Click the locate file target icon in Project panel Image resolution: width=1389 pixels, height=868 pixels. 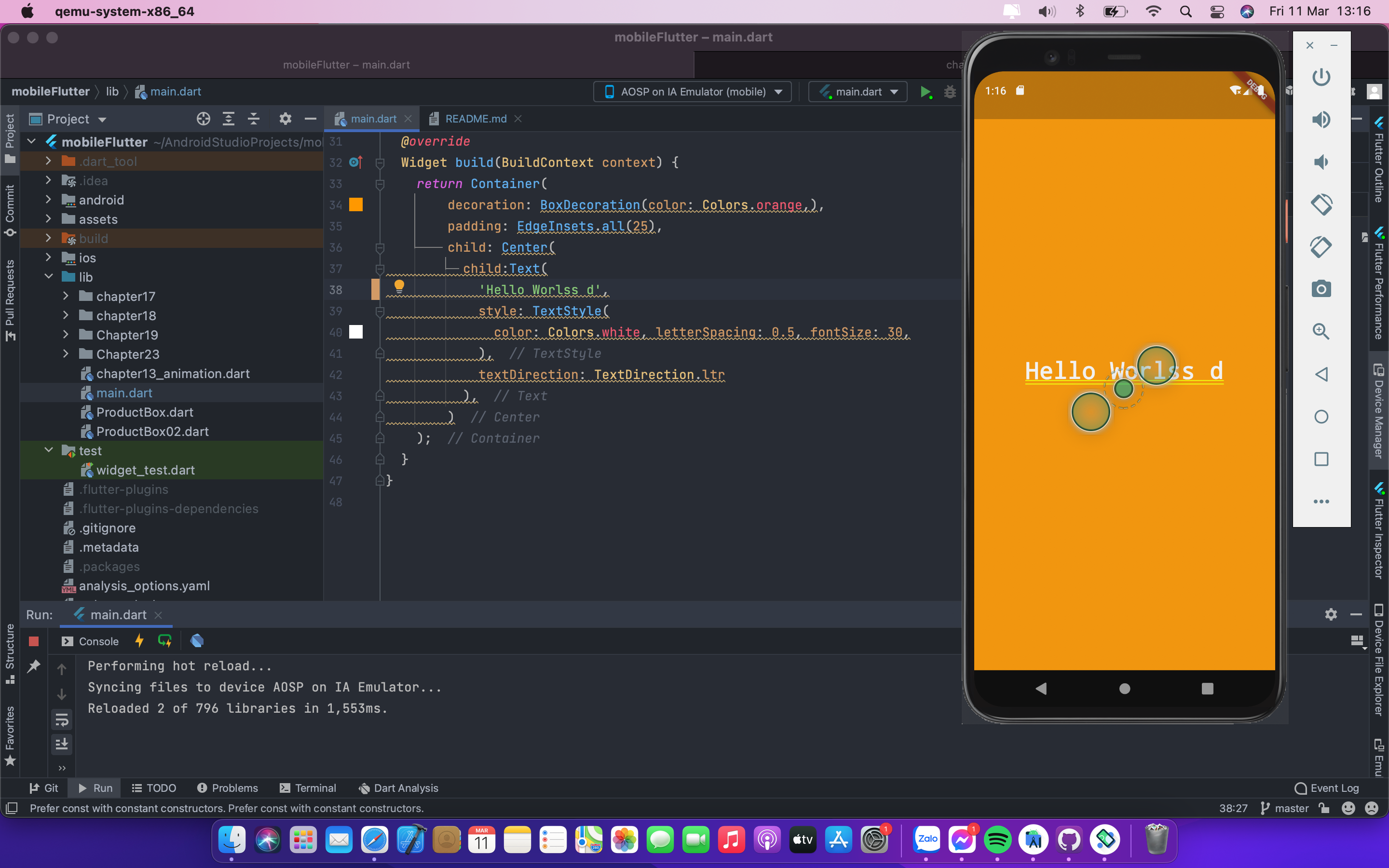pos(203,119)
